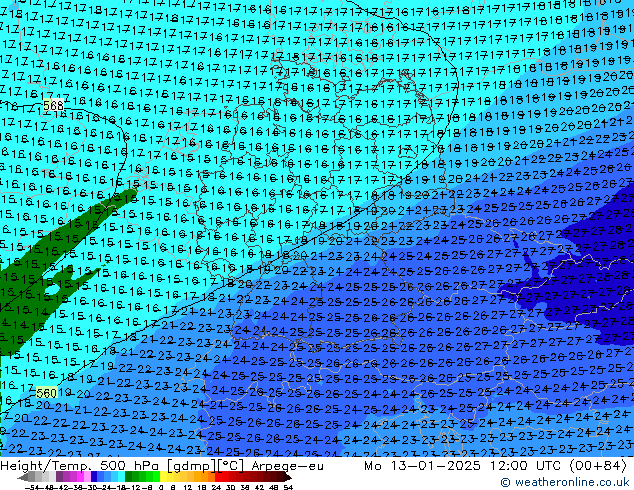Click the 'Height/Temp. 500 hPa' map title
This screenshot has width=634, height=490.
(82, 466)
